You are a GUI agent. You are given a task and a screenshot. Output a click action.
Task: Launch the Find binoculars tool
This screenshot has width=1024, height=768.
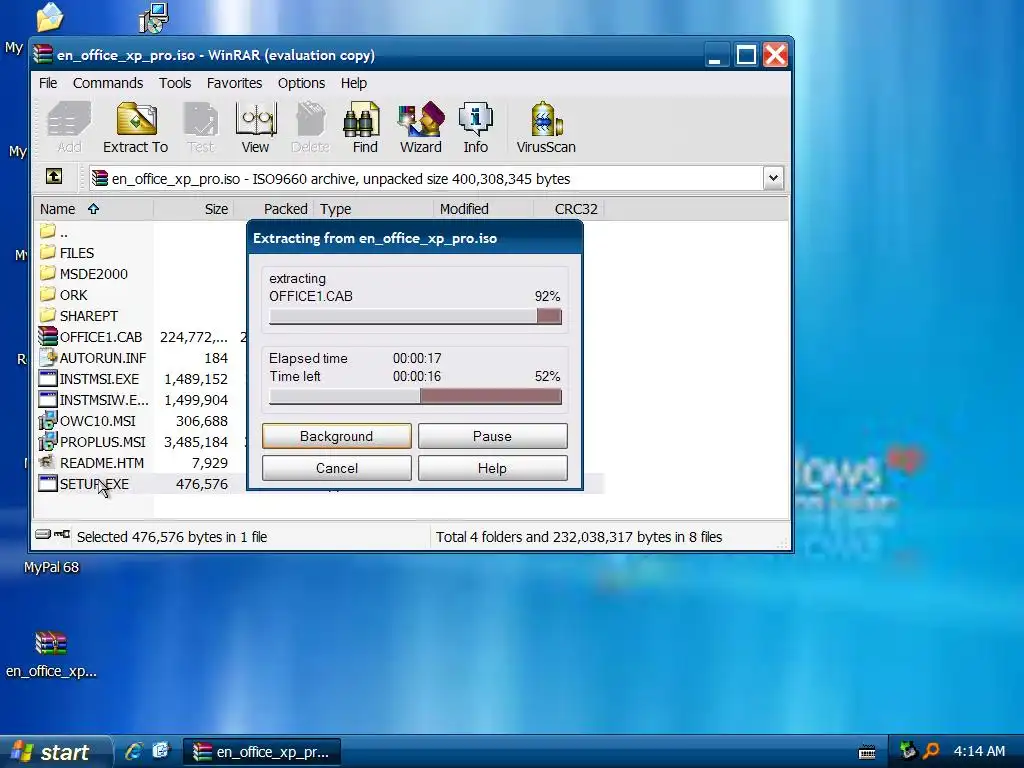[364, 128]
